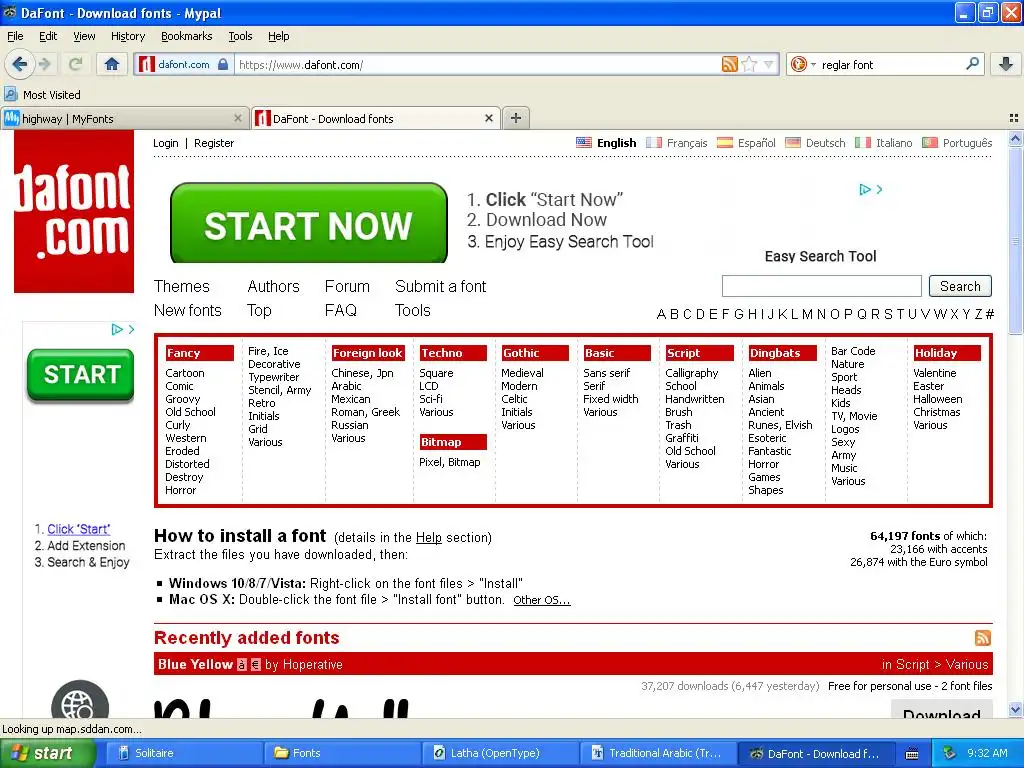Open the Pixel, Bitmap category
This screenshot has width=1024, height=768.
[x=449, y=462]
